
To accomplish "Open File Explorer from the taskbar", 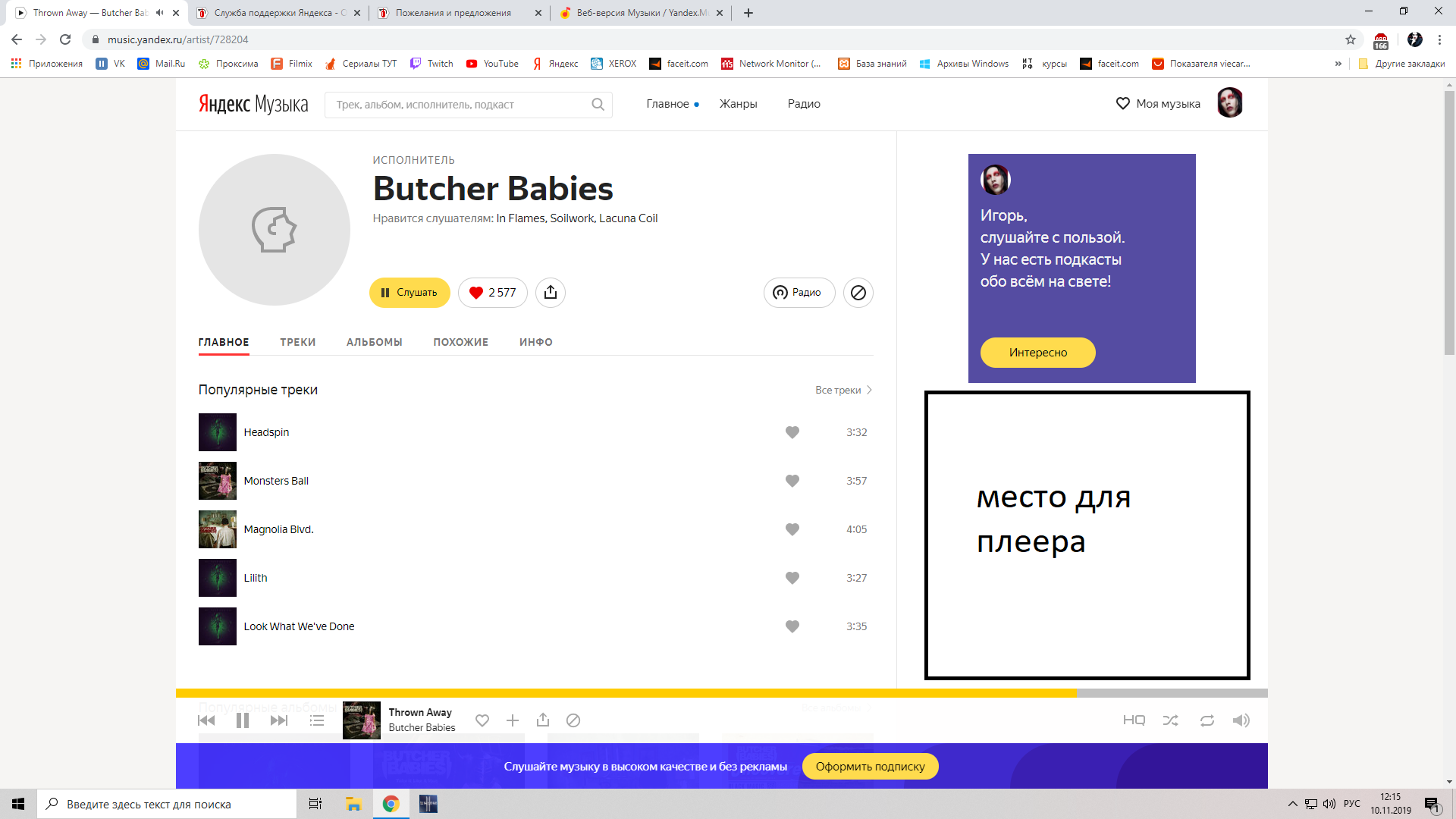I will 353,804.
